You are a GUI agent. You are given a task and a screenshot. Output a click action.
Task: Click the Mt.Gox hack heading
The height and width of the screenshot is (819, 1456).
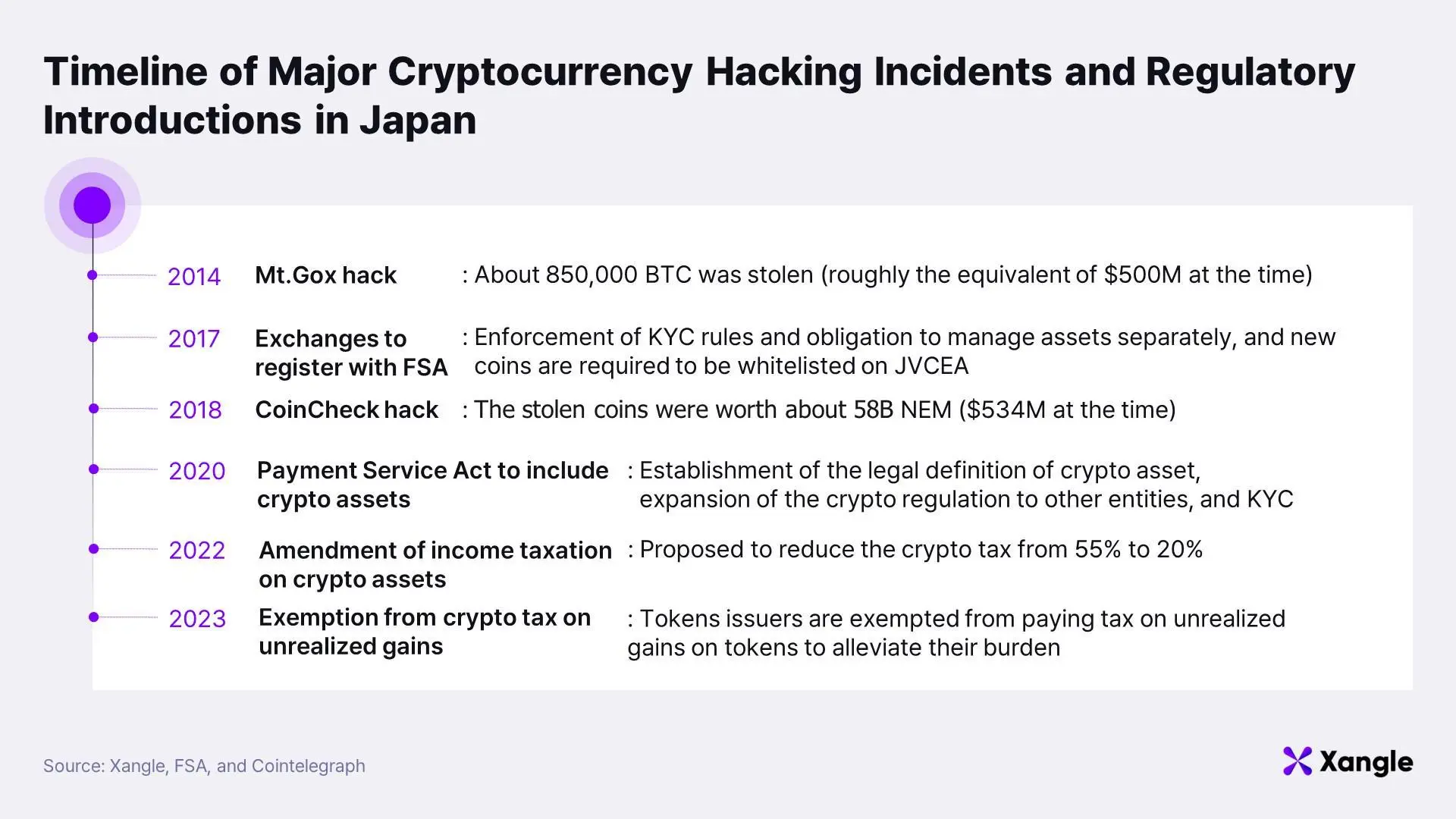tap(325, 275)
